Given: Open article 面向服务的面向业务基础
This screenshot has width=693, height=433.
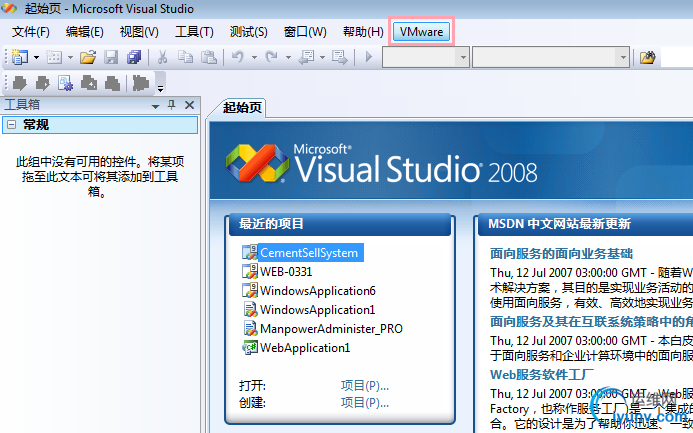Looking at the screenshot, I should [x=561, y=254].
